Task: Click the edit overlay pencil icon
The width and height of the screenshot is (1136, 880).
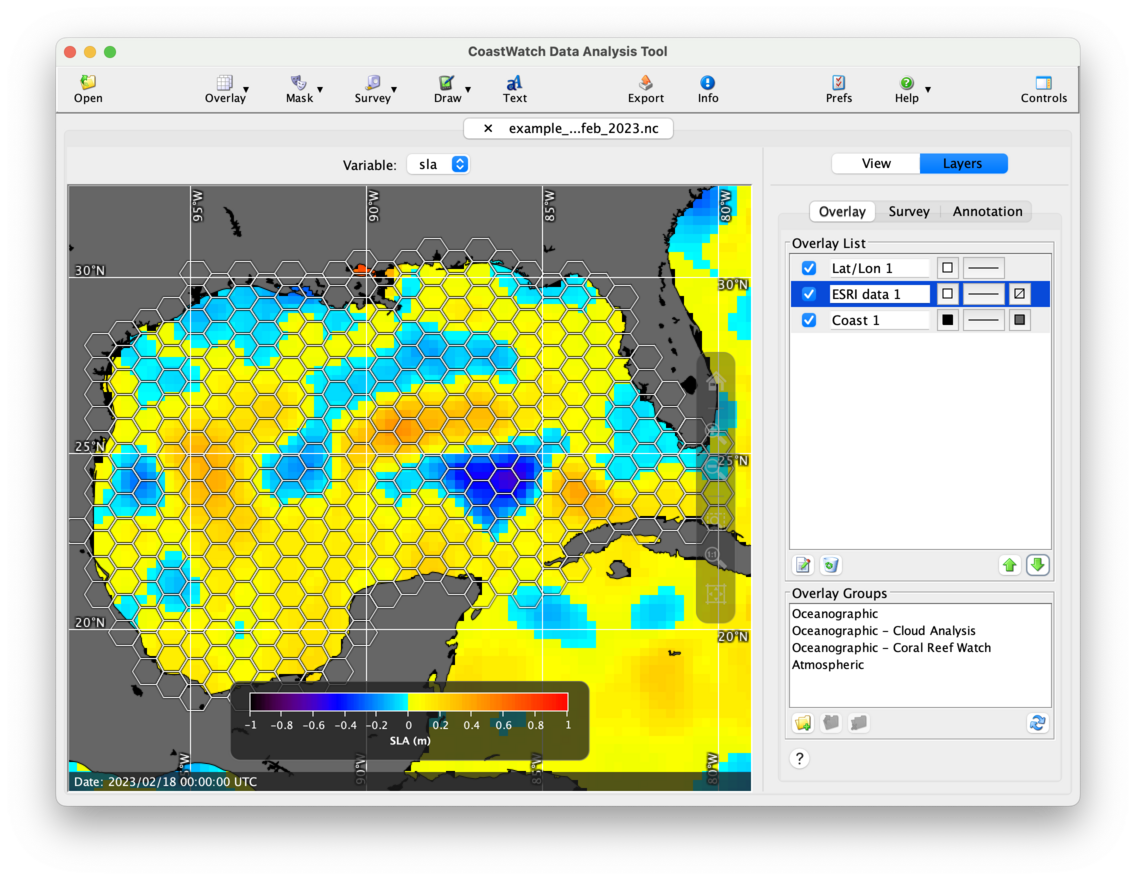Action: 803,565
